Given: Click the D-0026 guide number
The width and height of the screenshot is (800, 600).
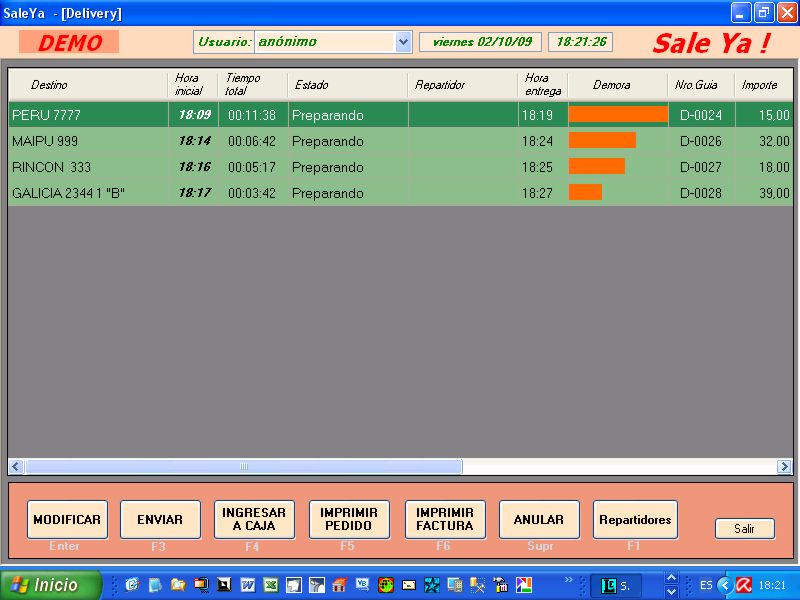Looking at the screenshot, I should point(701,141).
